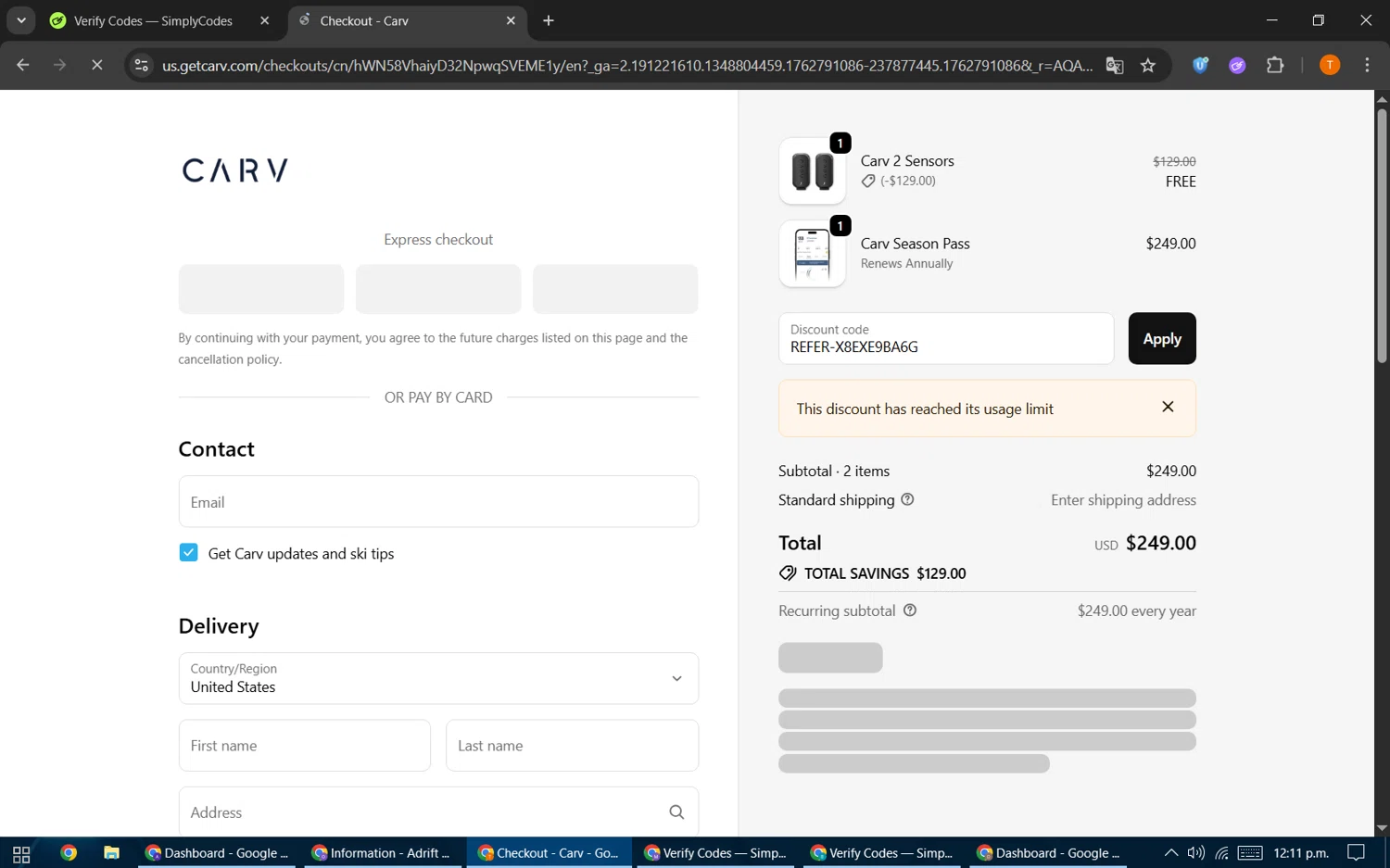Screen dimensions: 1390x868
Task: Expand the Country/Region dropdown
Action: (438, 678)
